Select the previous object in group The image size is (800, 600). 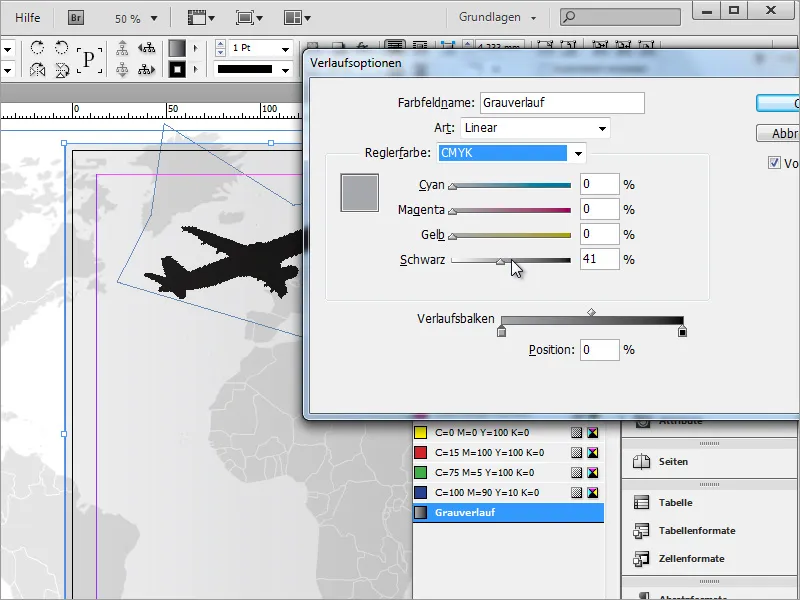point(147,48)
